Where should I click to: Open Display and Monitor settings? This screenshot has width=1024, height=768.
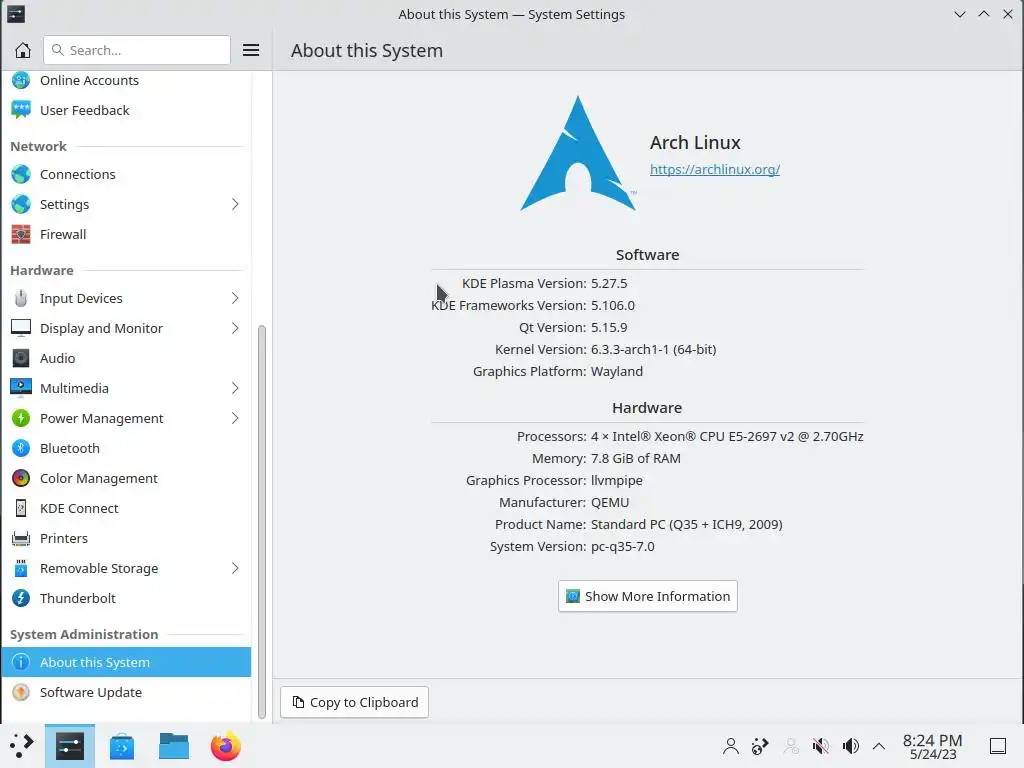pyautogui.click(x=126, y=328)
